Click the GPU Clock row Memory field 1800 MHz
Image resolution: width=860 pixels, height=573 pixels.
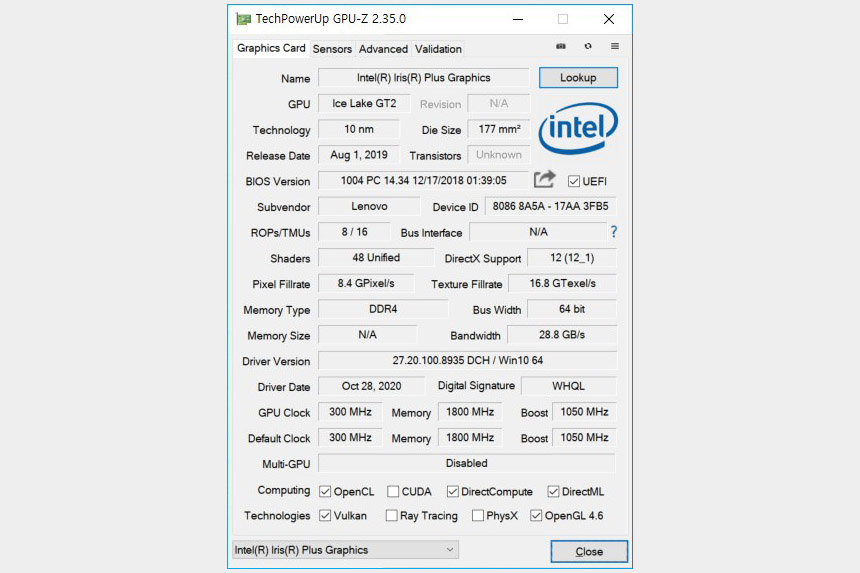click(470, 412)
